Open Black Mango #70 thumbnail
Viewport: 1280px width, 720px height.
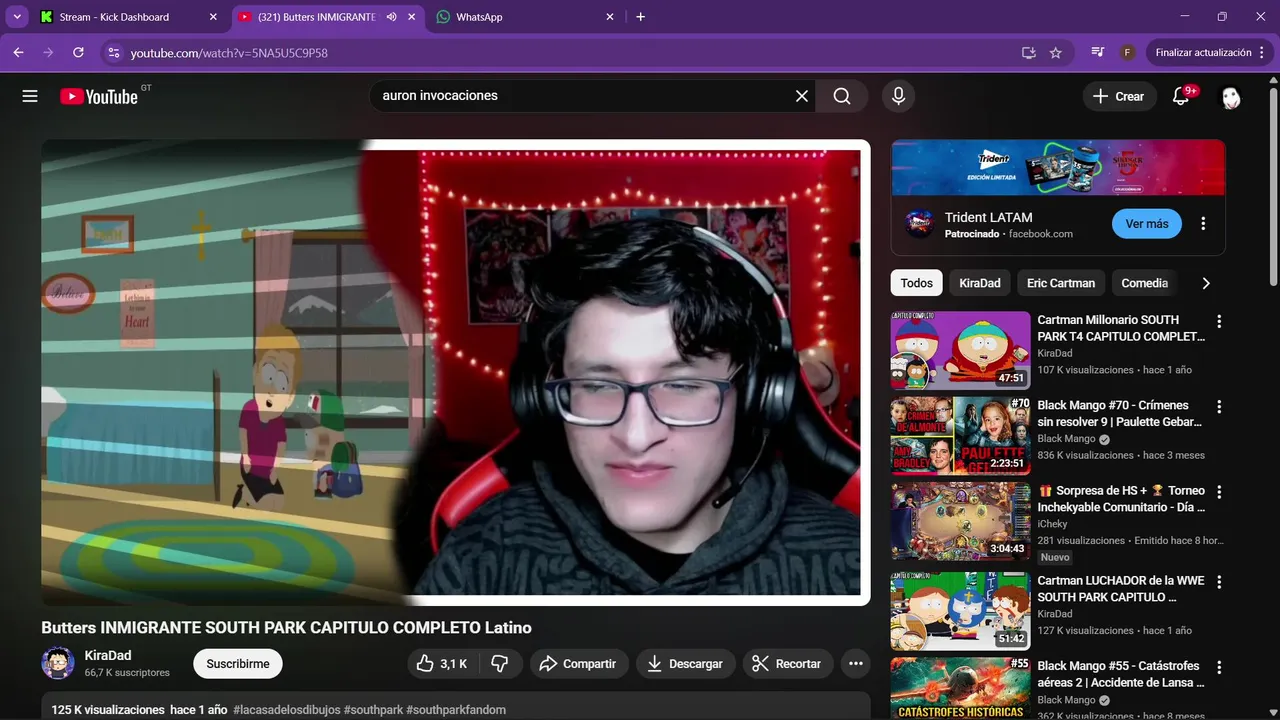[x=960, y=435]
